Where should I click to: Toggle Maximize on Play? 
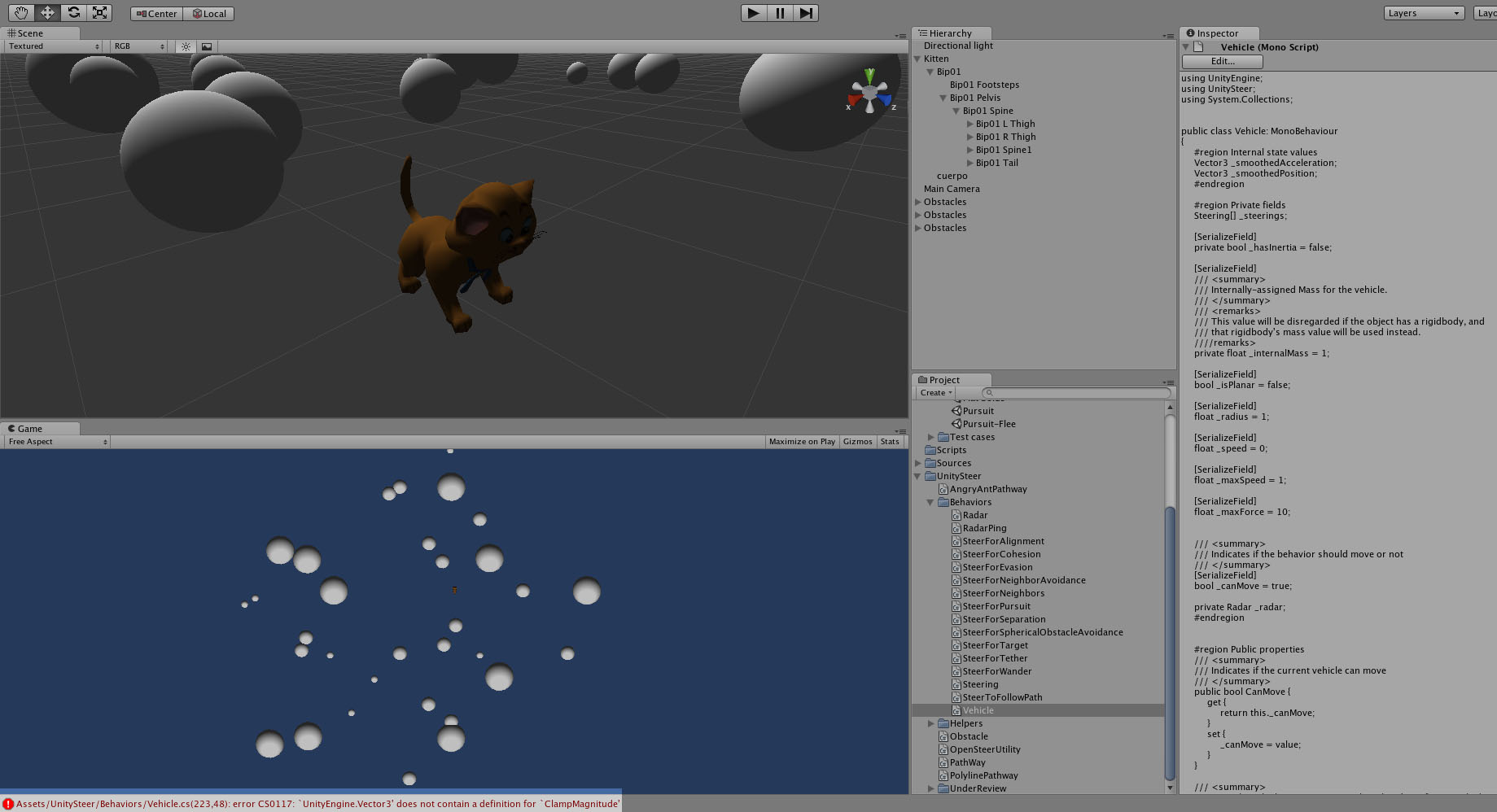(x=801, y=441)
